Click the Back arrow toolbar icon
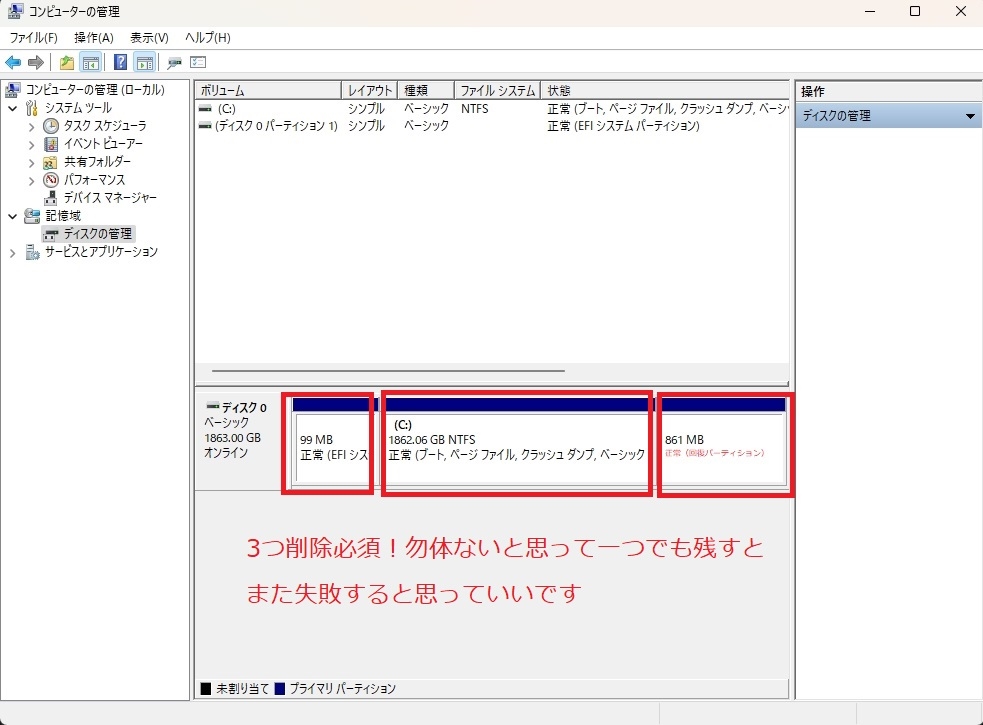The height and width of the screenshot is (725, 983). (13, 63)
